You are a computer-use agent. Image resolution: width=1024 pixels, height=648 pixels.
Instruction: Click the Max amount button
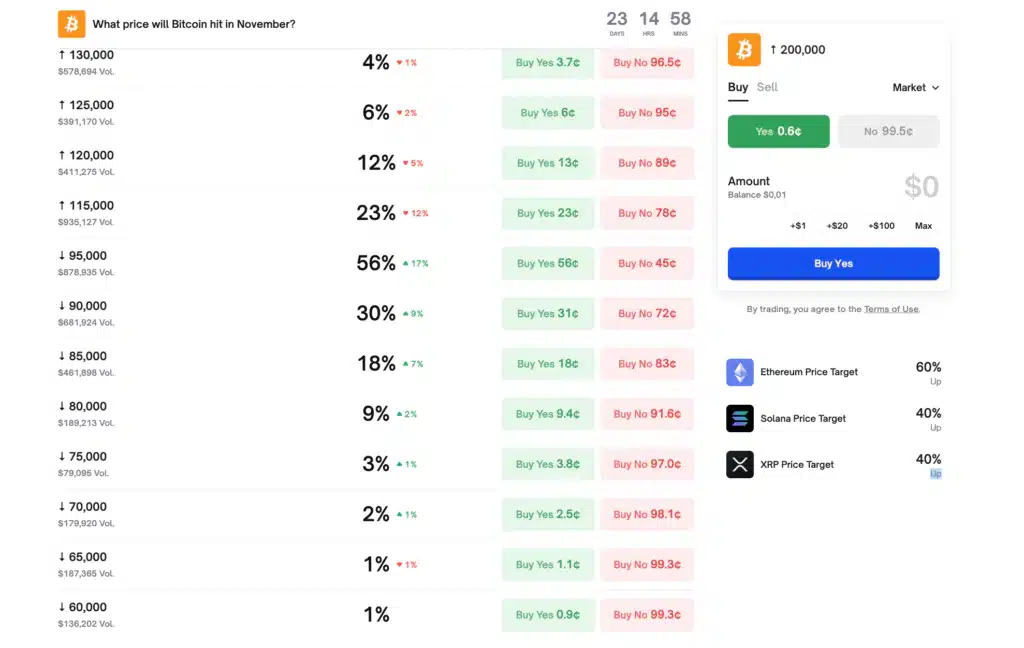[923, 225]
